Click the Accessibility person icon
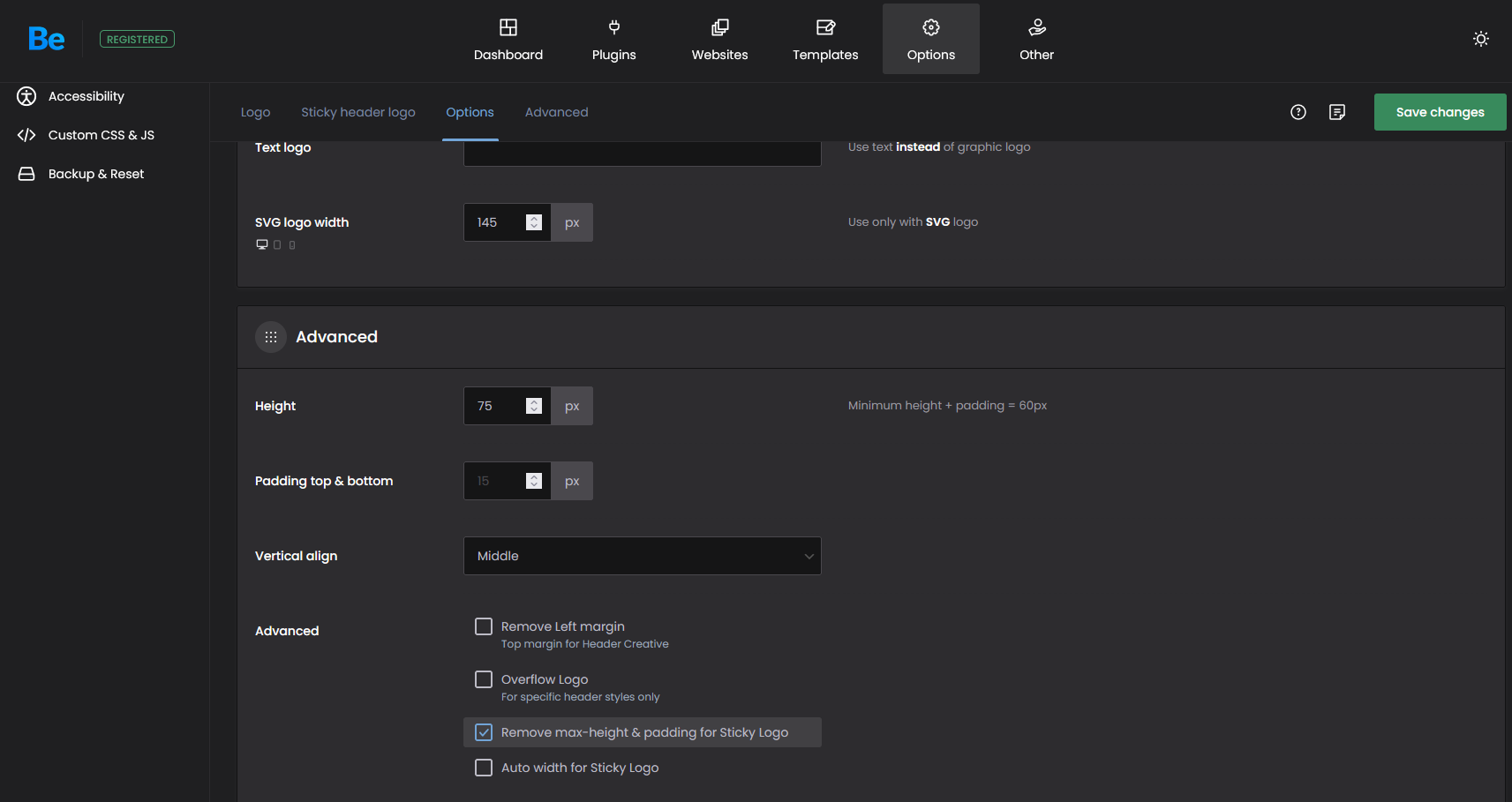1512x802 pixels. tap(26, 96)
